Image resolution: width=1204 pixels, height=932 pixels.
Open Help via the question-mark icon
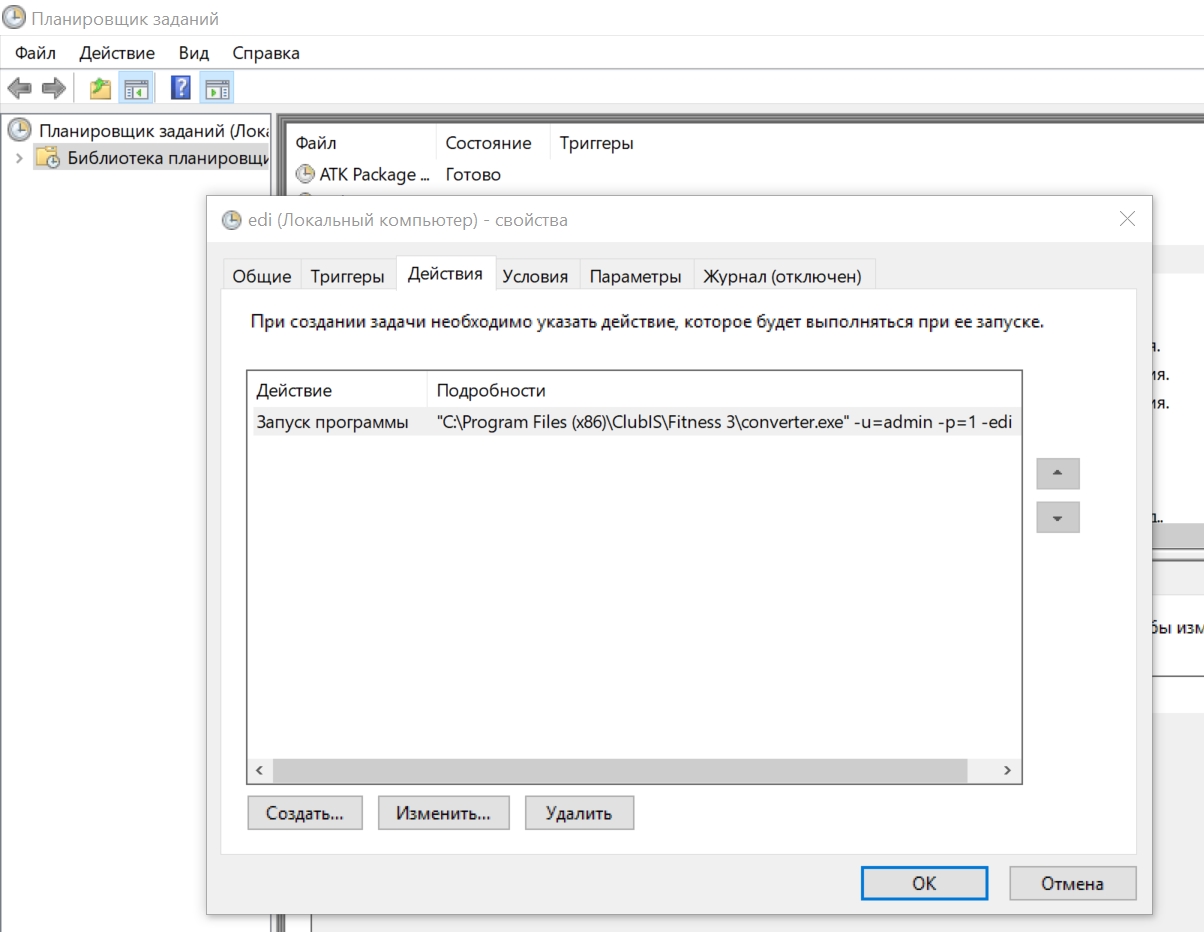click(181, 88)
